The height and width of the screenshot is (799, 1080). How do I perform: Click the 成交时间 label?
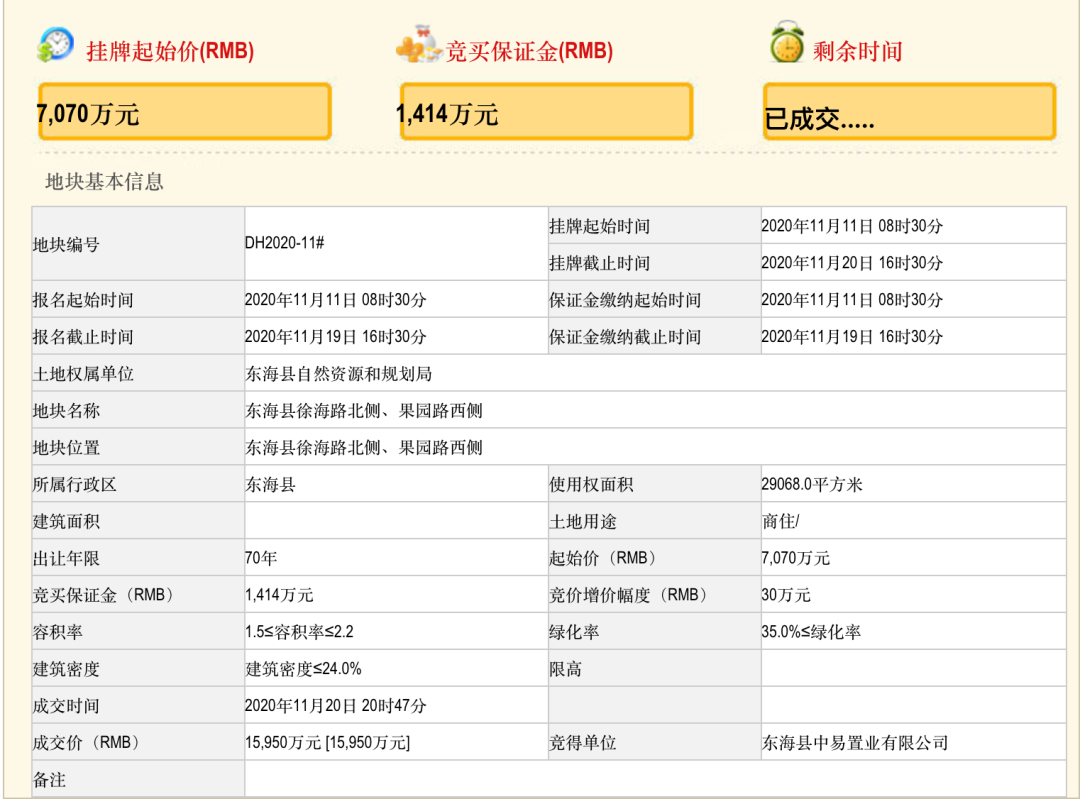[66, 706]
